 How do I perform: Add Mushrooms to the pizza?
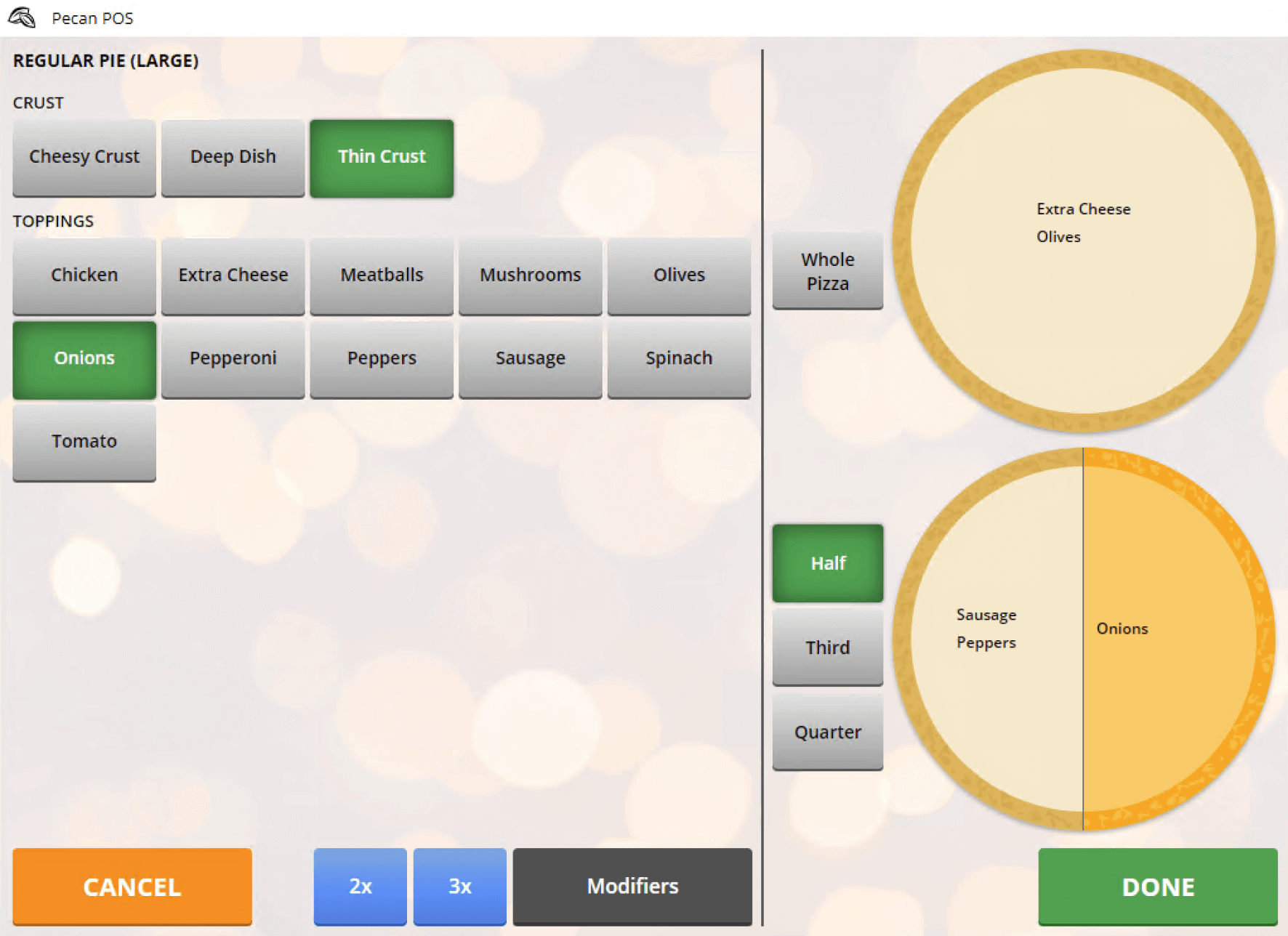pos(530,275)
